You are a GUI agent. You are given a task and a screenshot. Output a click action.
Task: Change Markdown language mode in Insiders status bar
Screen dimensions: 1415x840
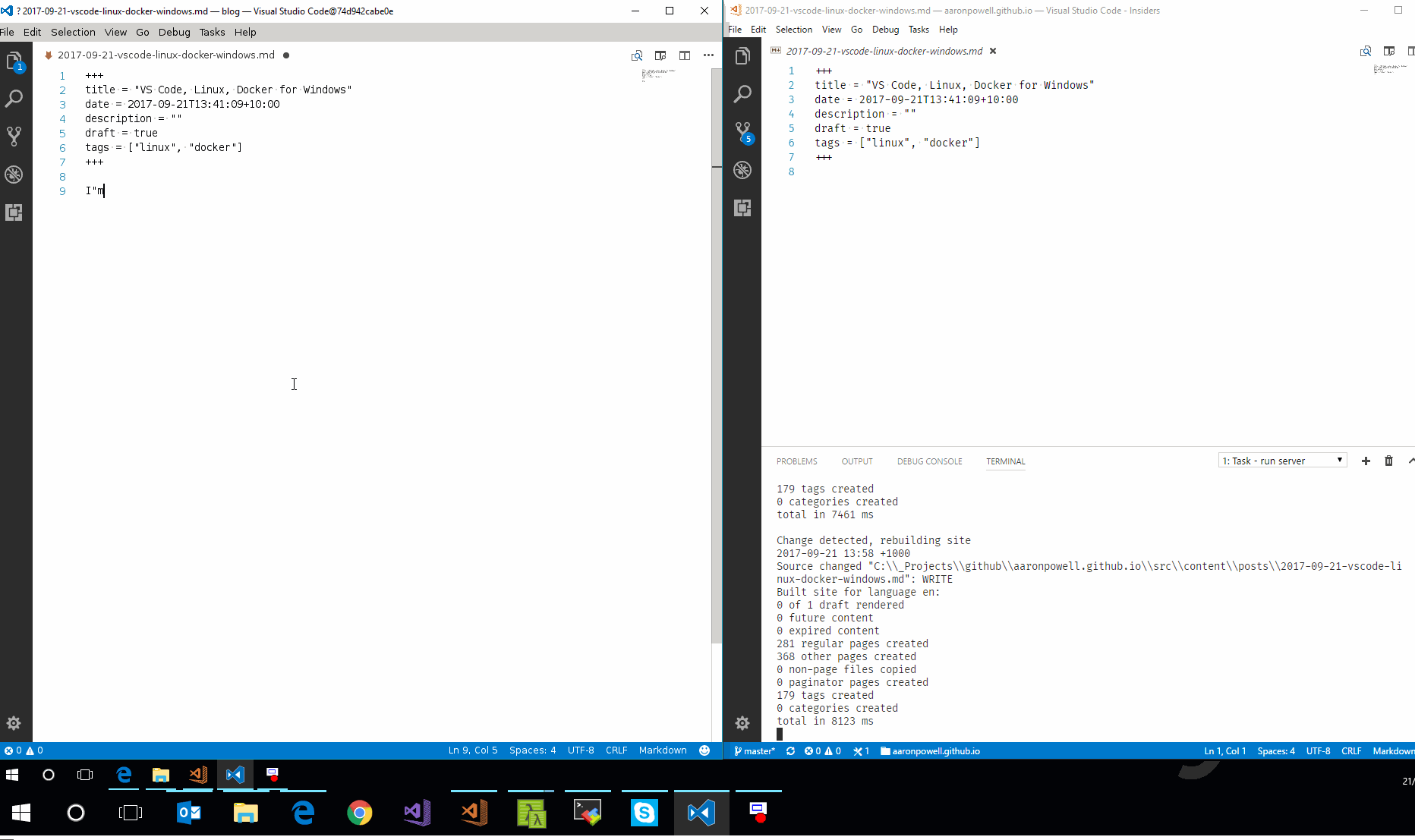1394,751
